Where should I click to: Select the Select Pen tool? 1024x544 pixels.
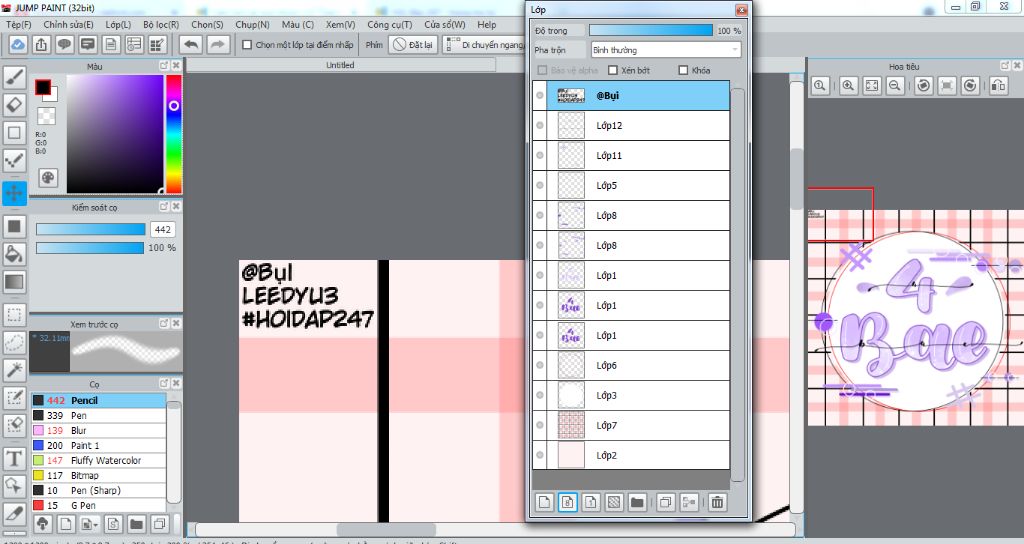point(14,398)
